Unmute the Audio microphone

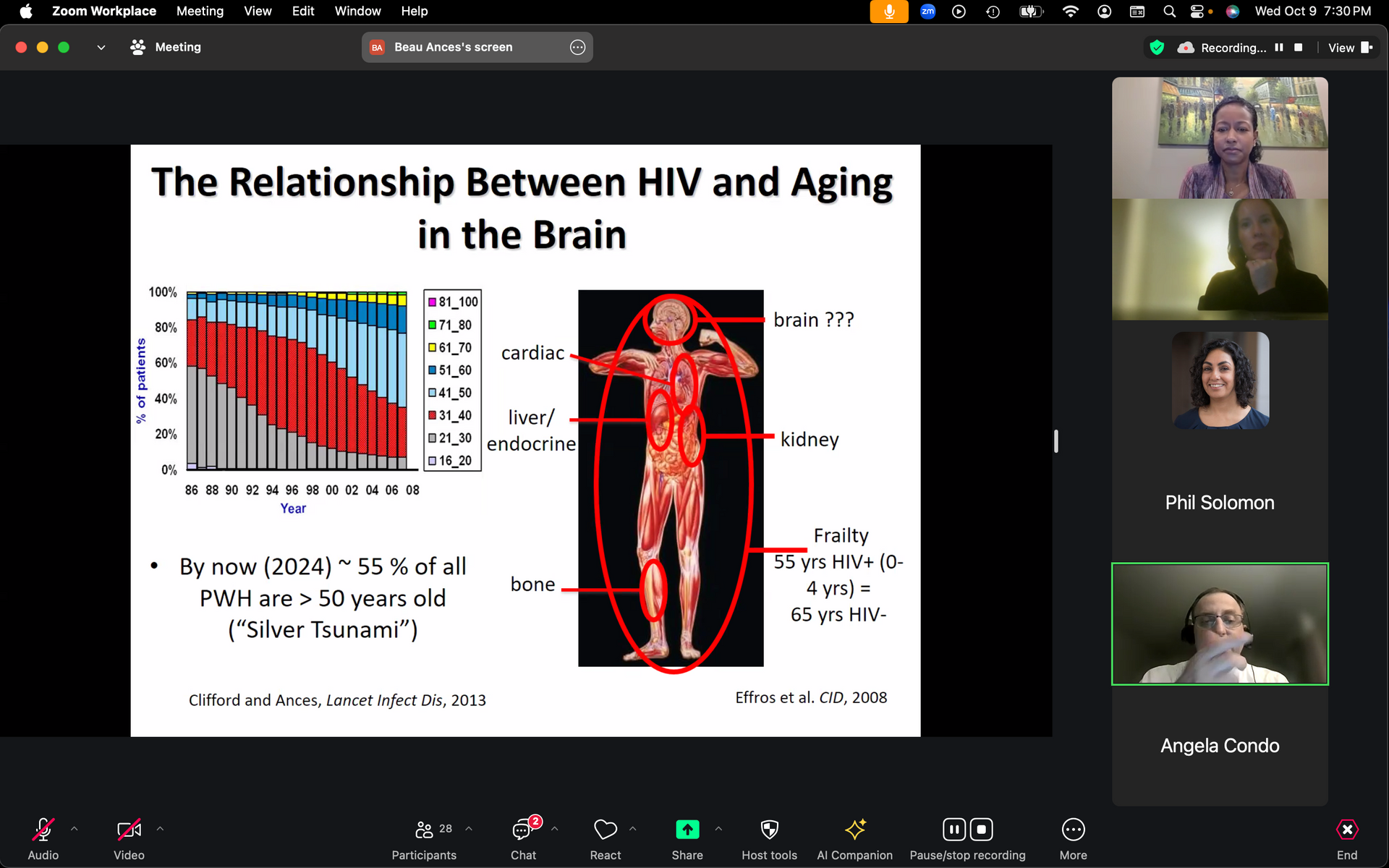tap(43, 830)
